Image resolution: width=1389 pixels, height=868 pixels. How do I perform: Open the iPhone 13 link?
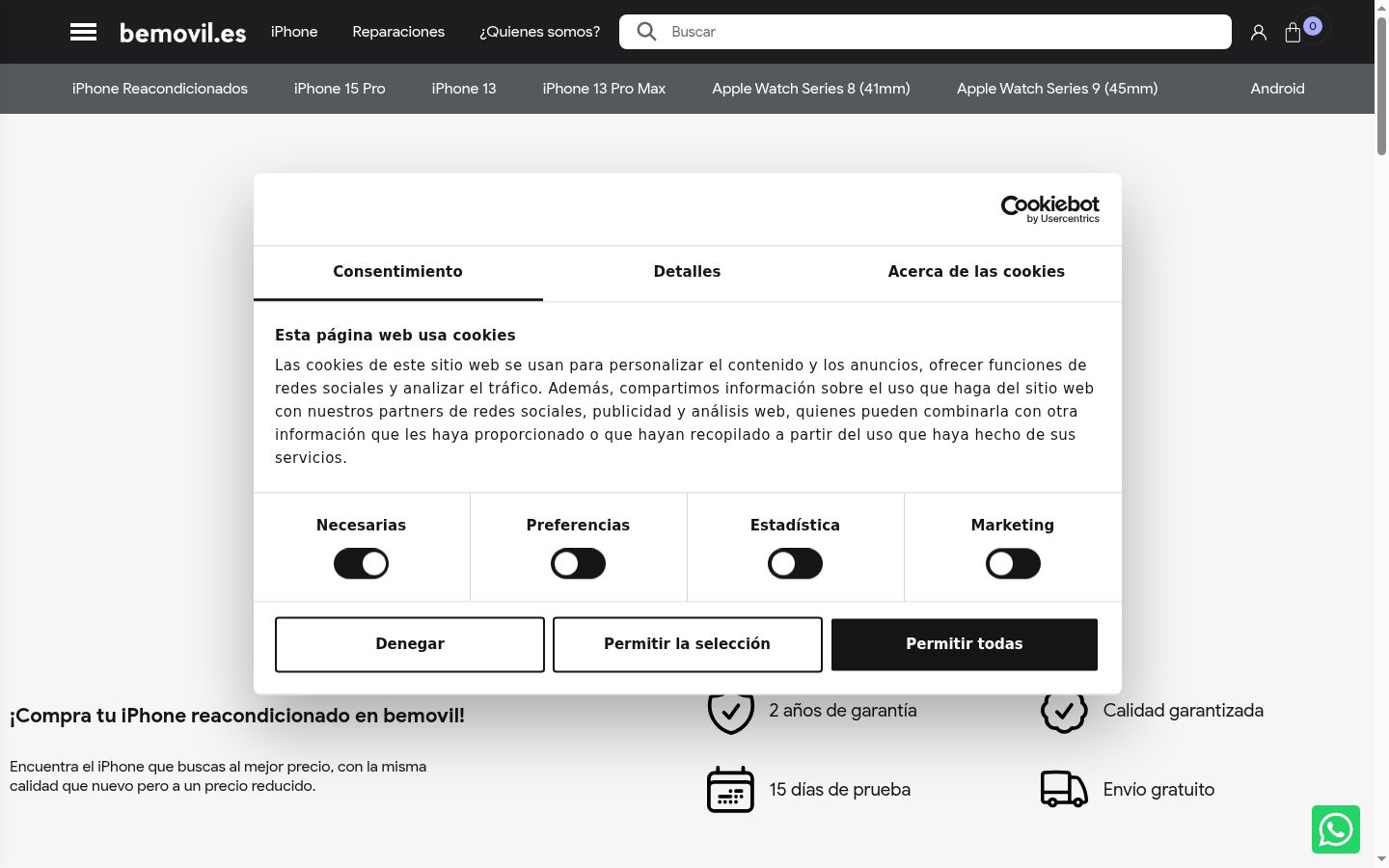pyautogui.click(x=464, y=89)
